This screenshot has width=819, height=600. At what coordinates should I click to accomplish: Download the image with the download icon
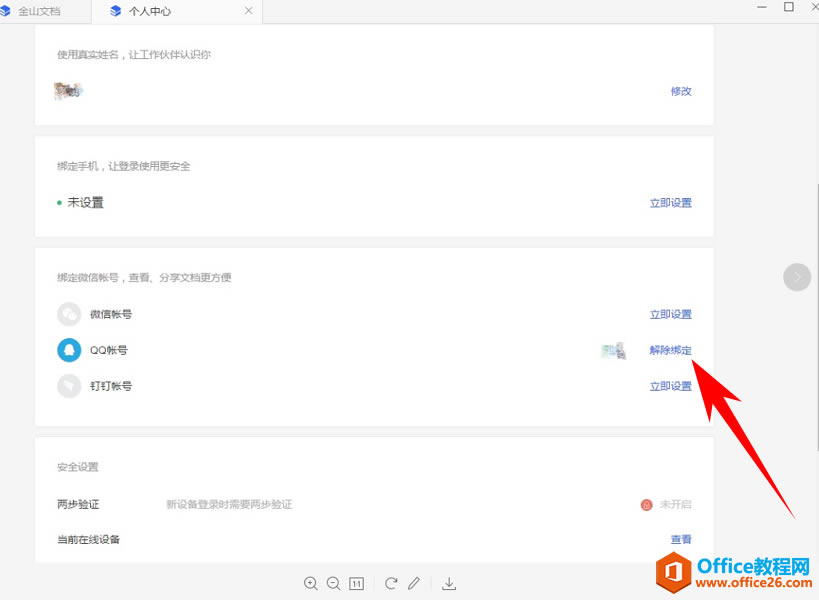[x=449, y=583]
